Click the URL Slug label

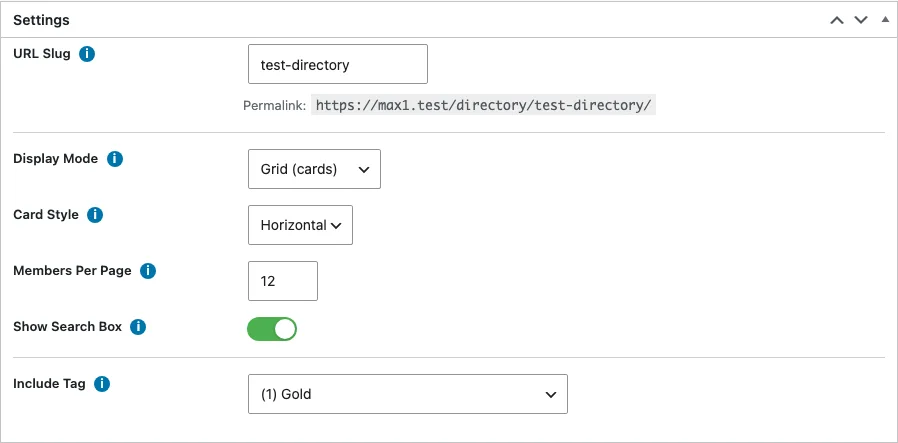coord(42,54)
